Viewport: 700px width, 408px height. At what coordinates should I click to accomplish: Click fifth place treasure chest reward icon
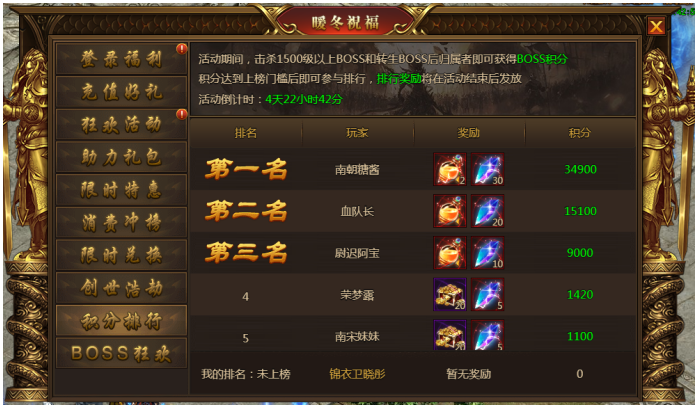(450, 335)
